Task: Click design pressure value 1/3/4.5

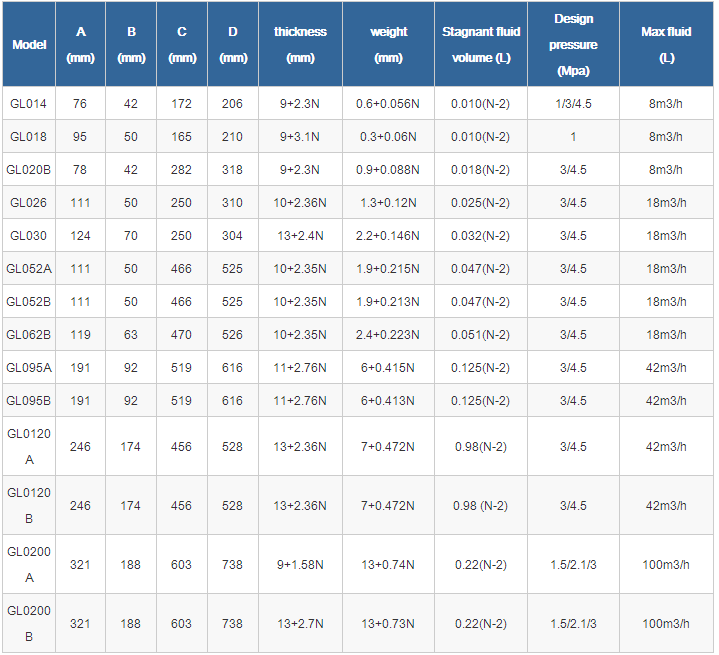Action: coord(573,104)
